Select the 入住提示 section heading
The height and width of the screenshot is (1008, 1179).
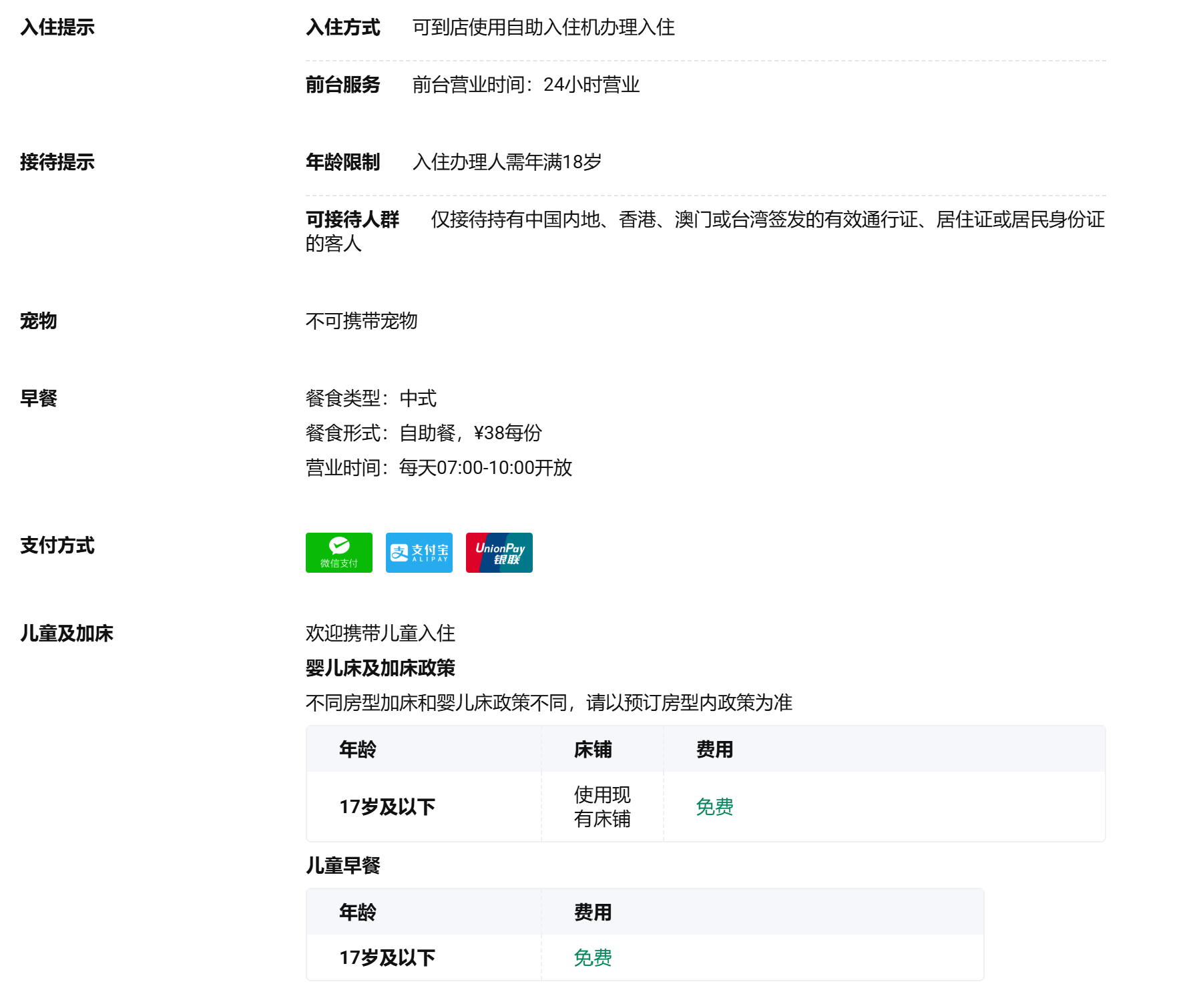pos(57,27)
